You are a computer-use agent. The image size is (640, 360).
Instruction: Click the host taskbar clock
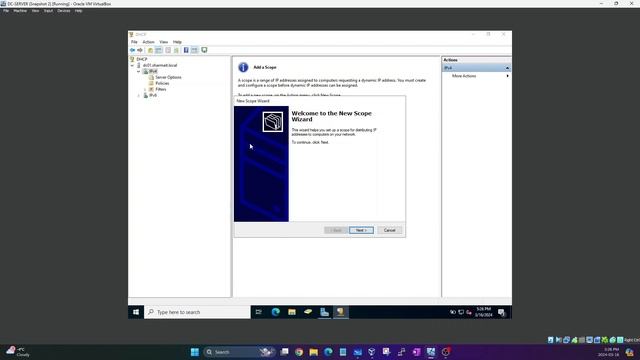[609, 352]
